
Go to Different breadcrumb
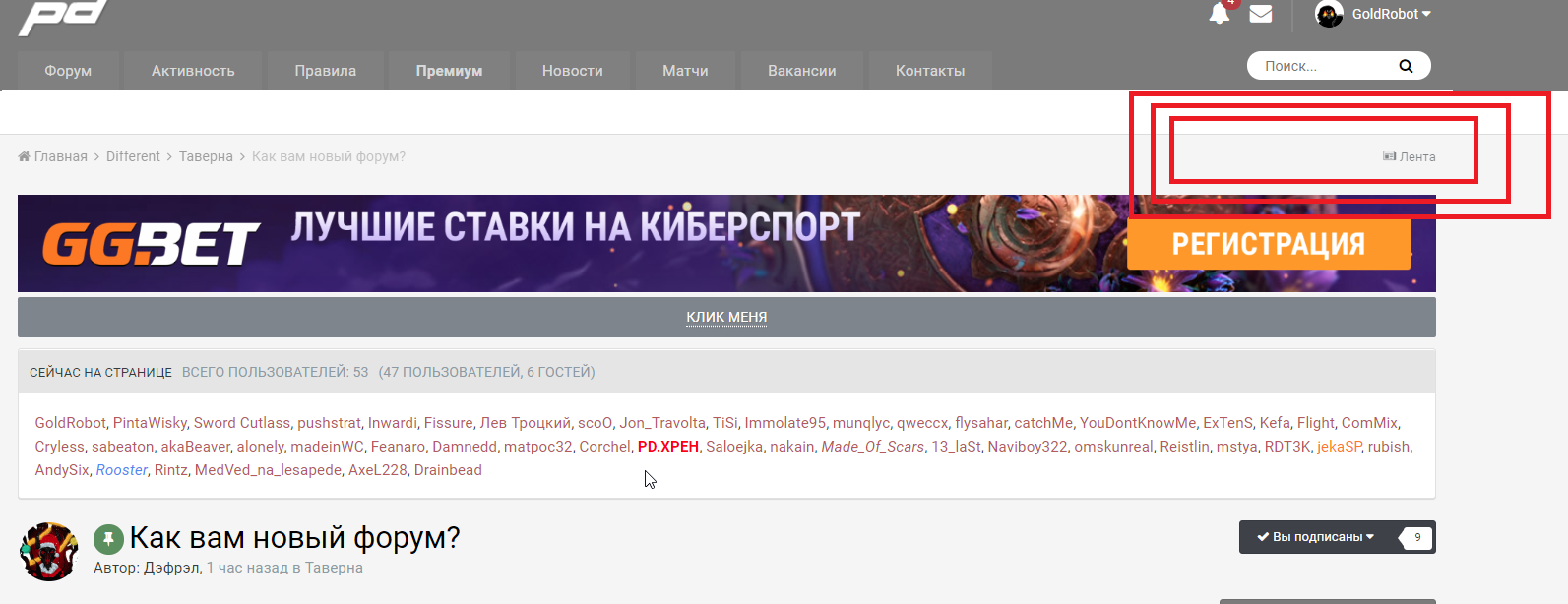click(x=133, y=156)
